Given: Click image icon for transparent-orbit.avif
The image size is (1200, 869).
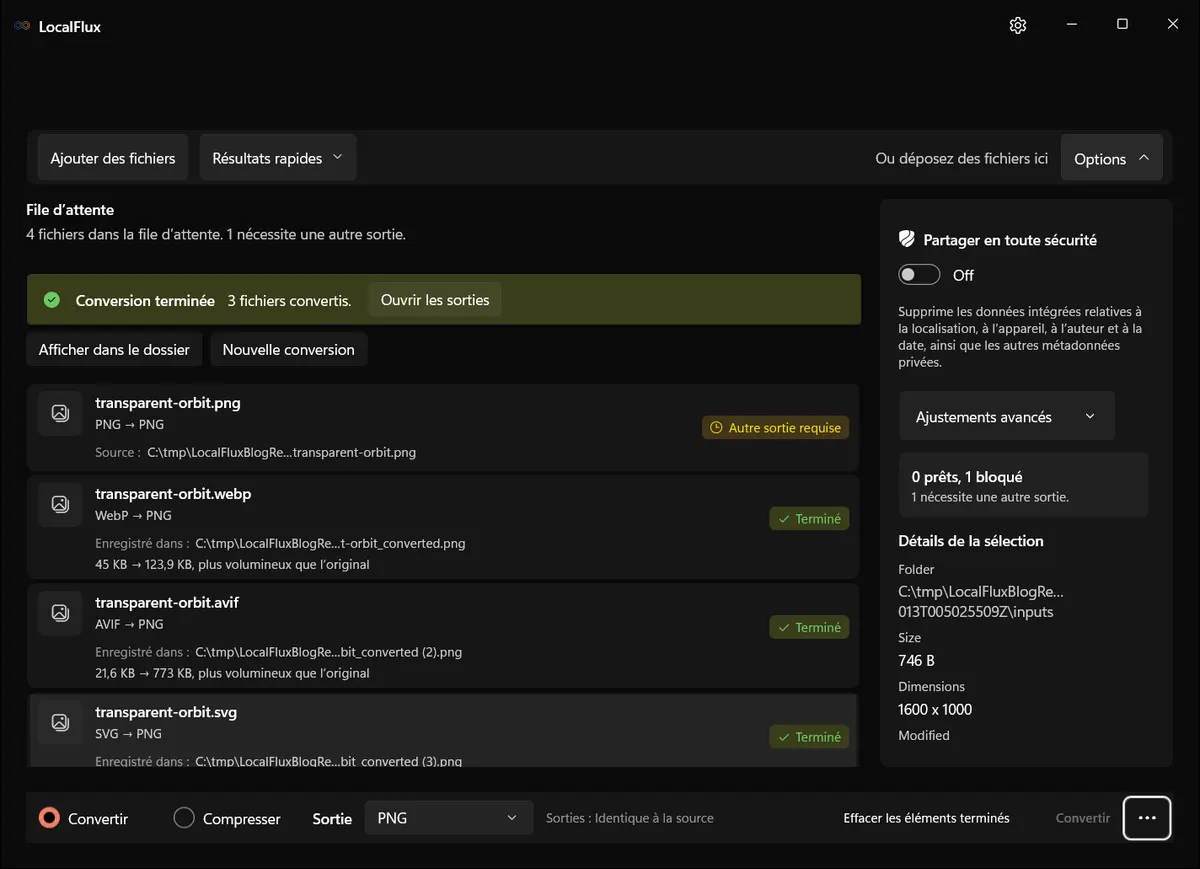Looking at the screenshot, I should tap(60, 613).
